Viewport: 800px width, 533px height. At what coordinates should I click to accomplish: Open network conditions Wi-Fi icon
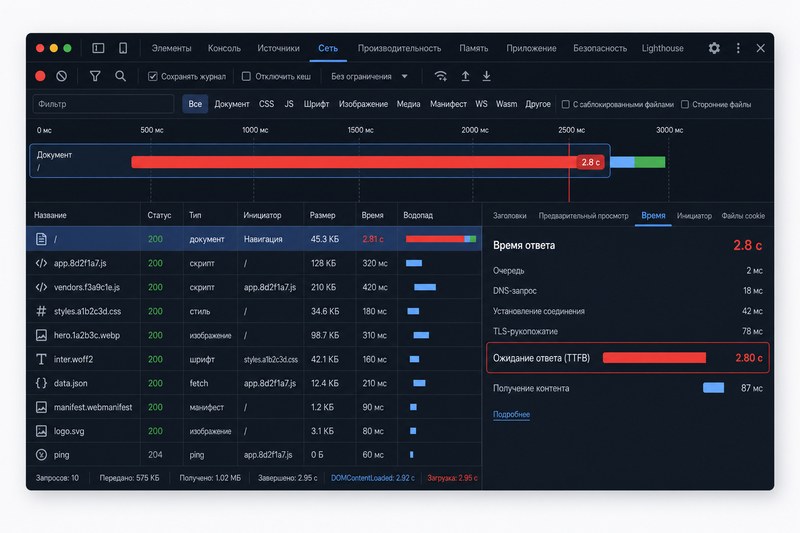441,76
